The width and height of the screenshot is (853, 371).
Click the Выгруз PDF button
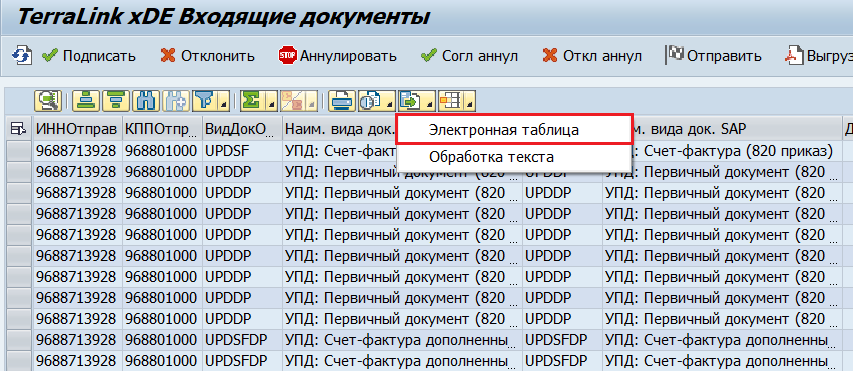[x=818, y=56]
